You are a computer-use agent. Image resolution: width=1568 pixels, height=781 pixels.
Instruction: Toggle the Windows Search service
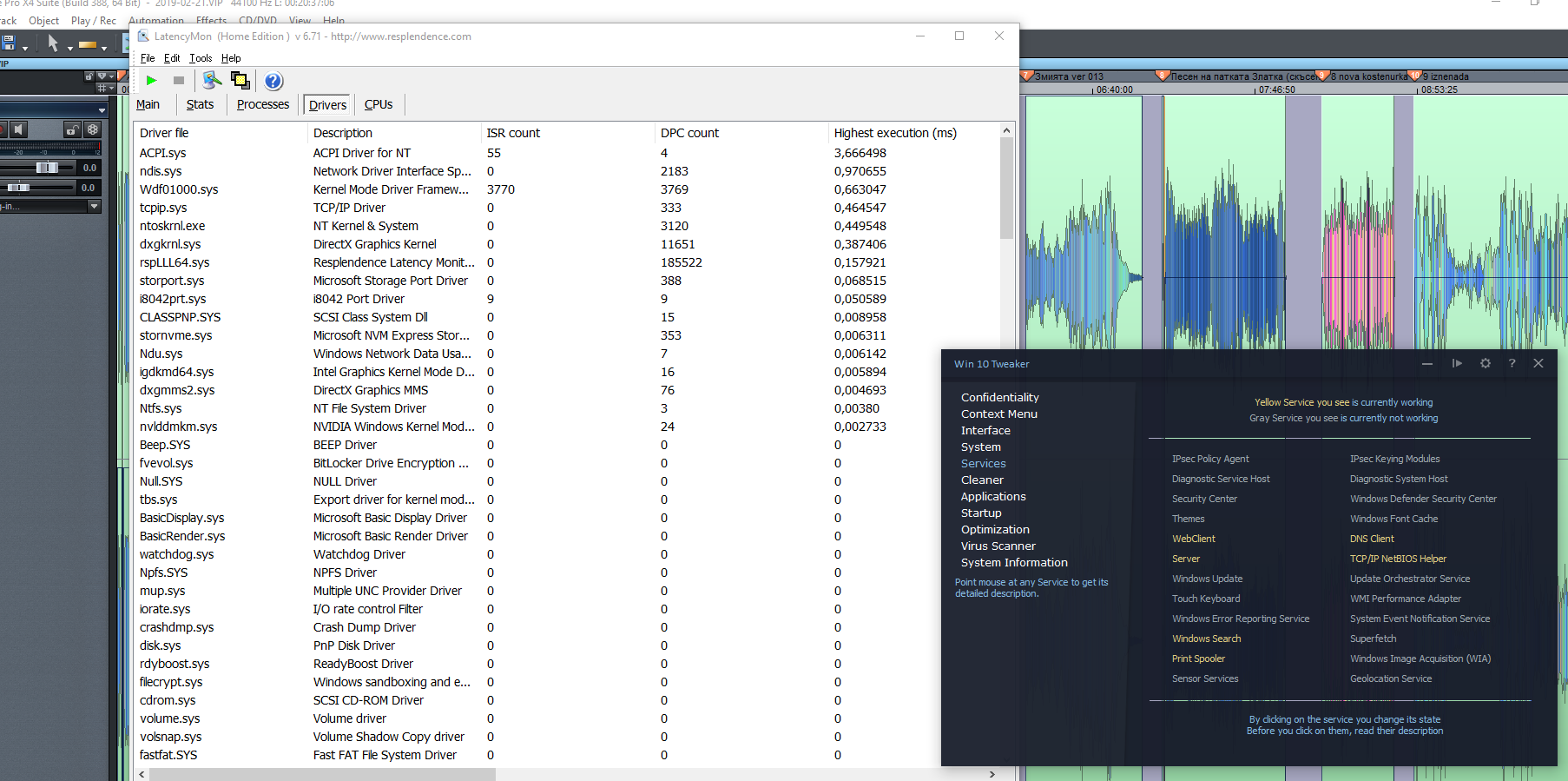pos(1206,639)
